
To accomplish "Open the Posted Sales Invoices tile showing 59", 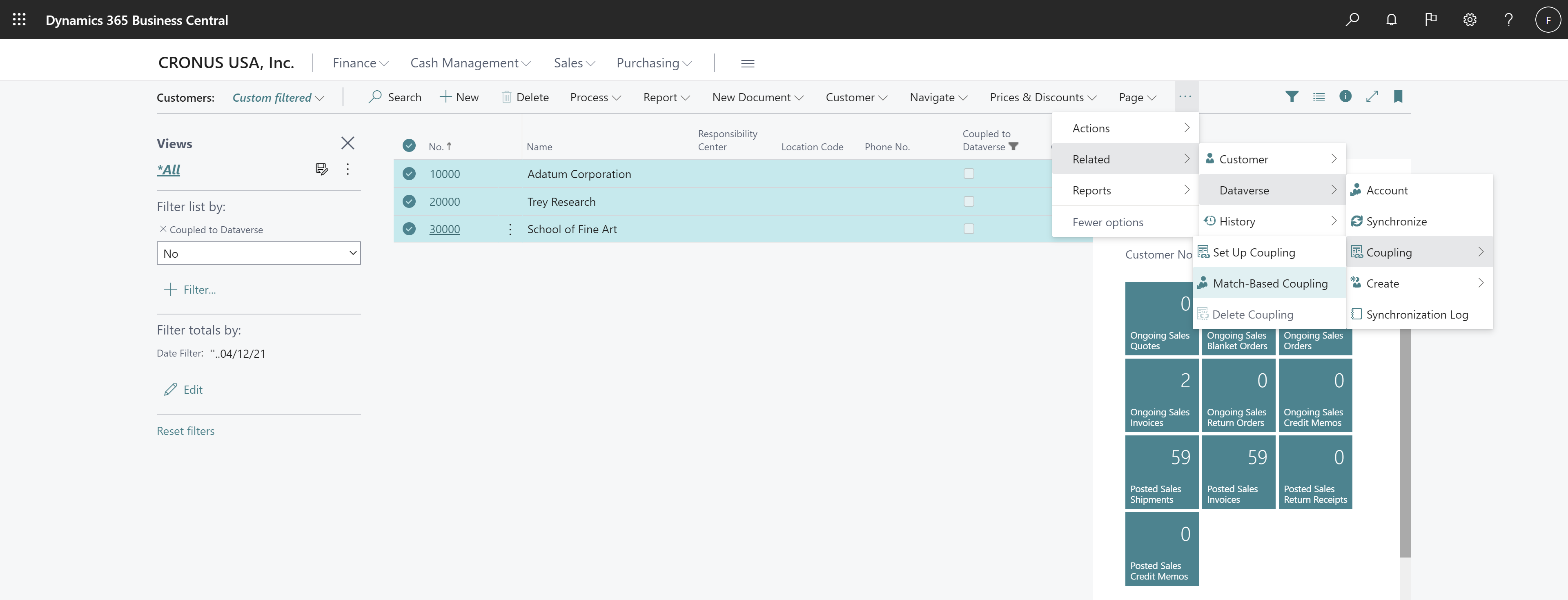I will coord(1238,472).
